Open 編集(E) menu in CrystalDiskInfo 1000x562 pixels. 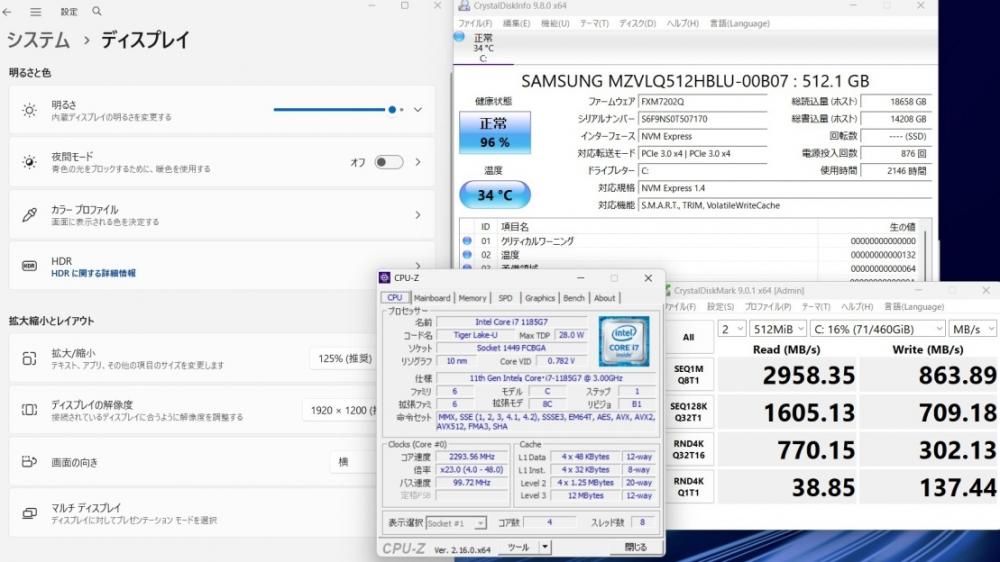516,24
